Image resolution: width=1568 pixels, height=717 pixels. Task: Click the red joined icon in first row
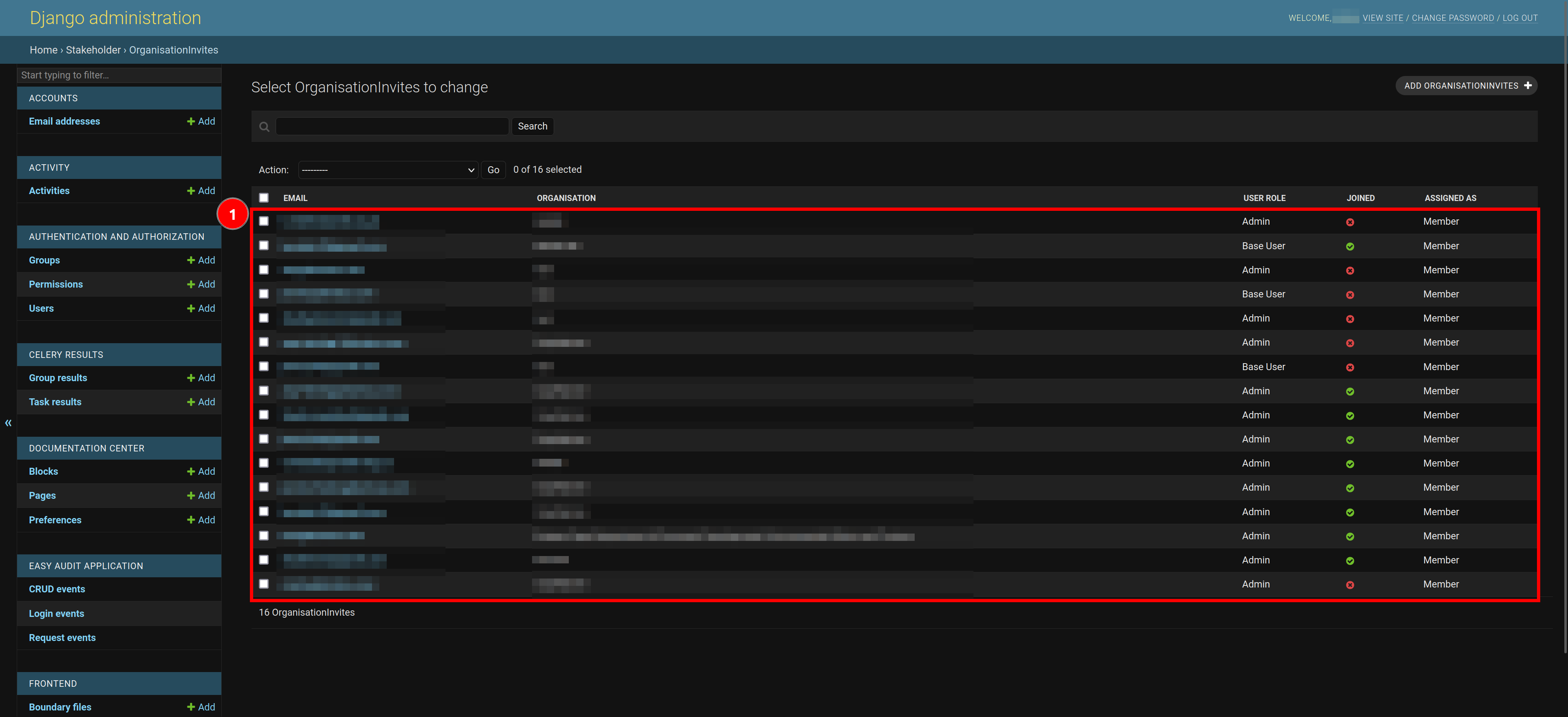(x=1350, y=222)
